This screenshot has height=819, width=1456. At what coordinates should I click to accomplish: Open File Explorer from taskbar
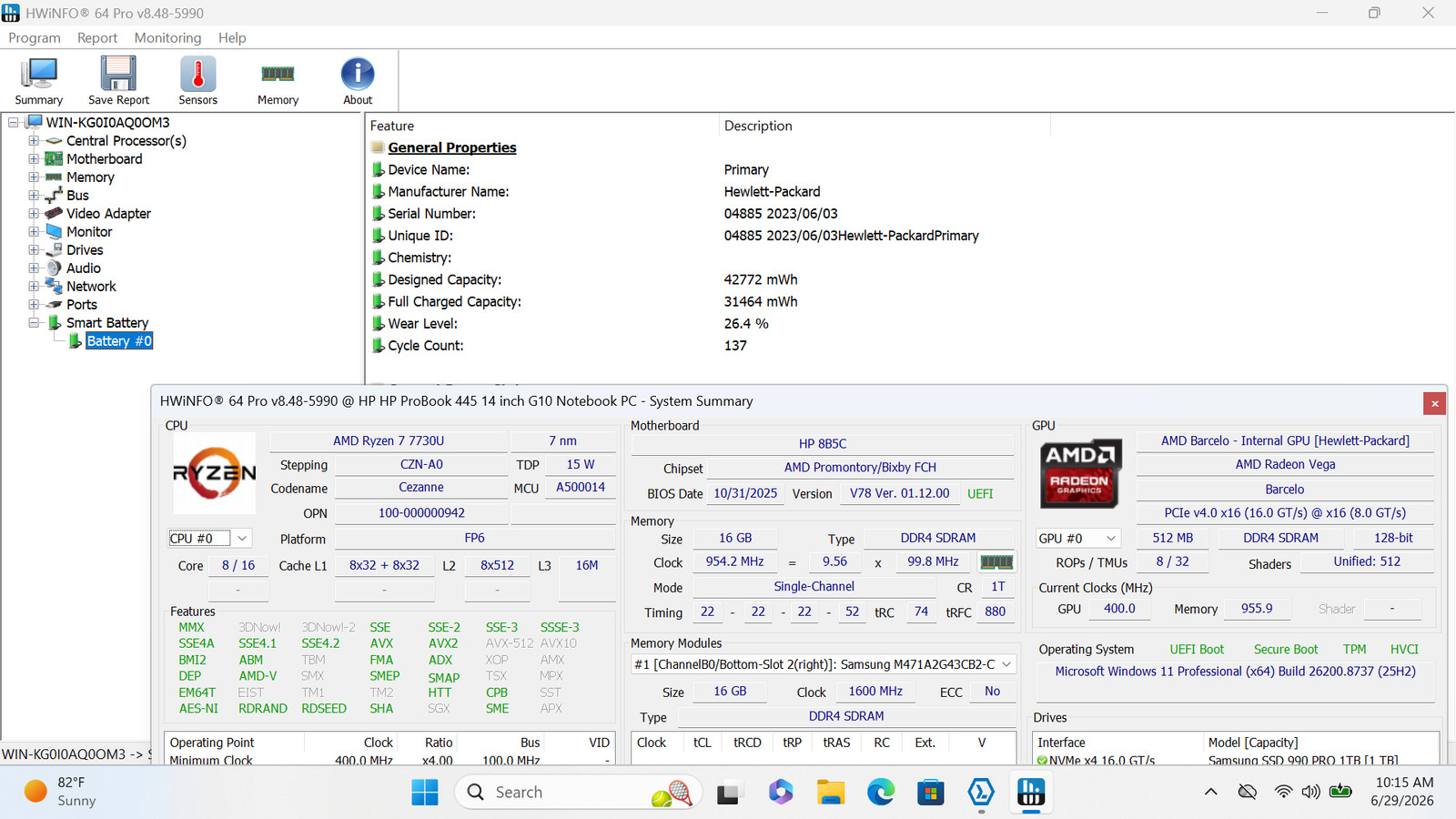pos(830,793)
